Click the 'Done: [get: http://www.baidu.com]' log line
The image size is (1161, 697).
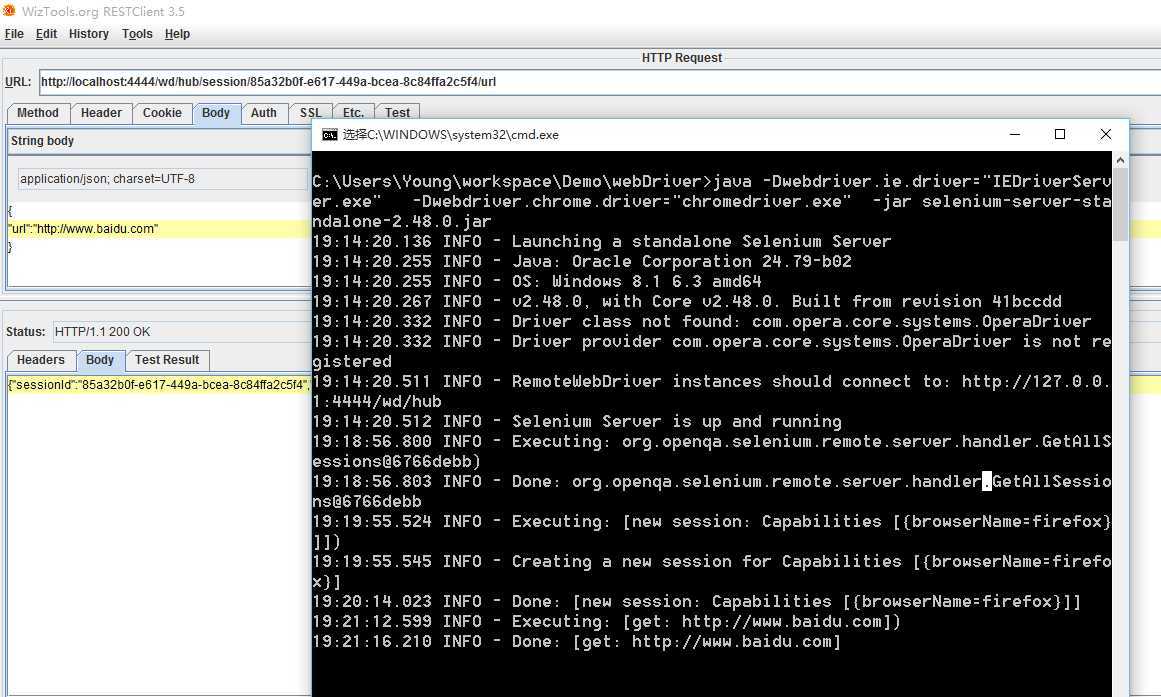577,641
